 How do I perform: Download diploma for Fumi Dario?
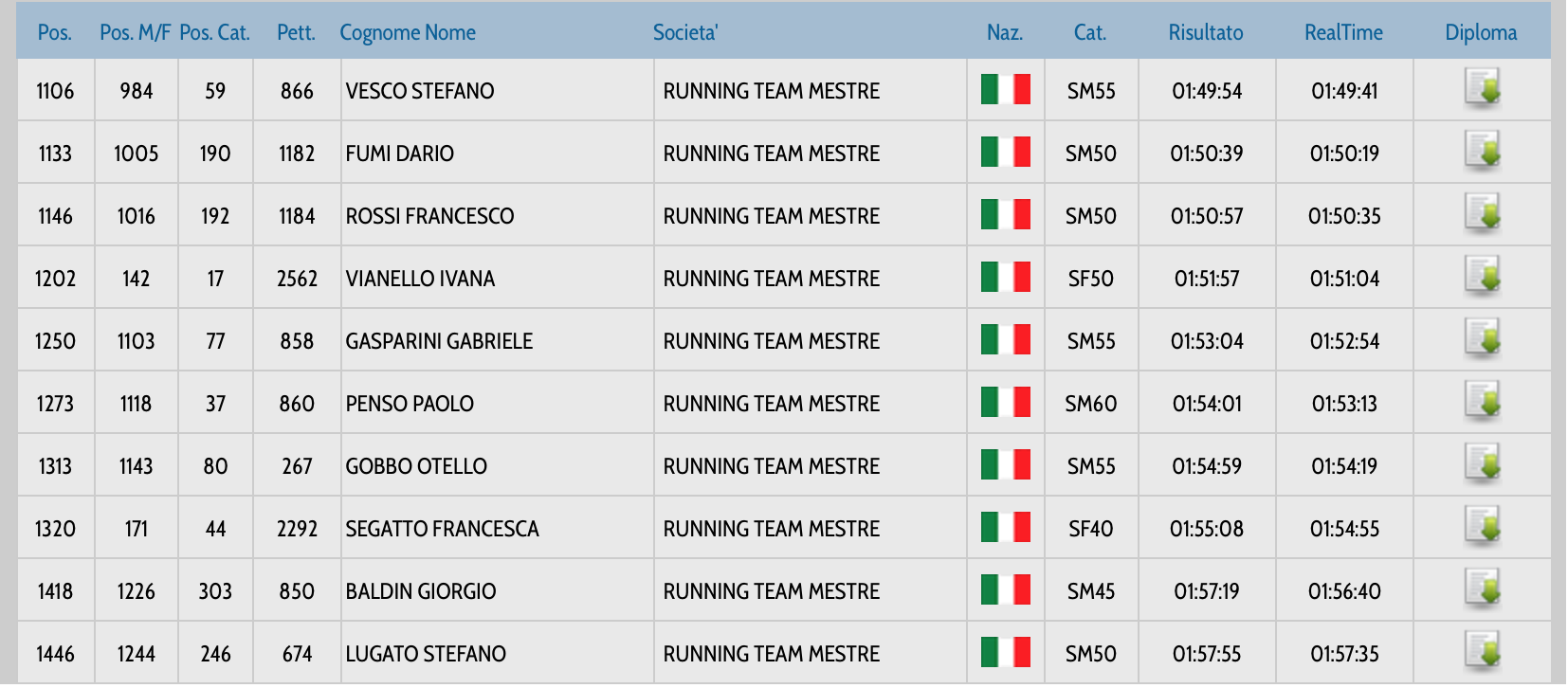tap(1482, 151)
